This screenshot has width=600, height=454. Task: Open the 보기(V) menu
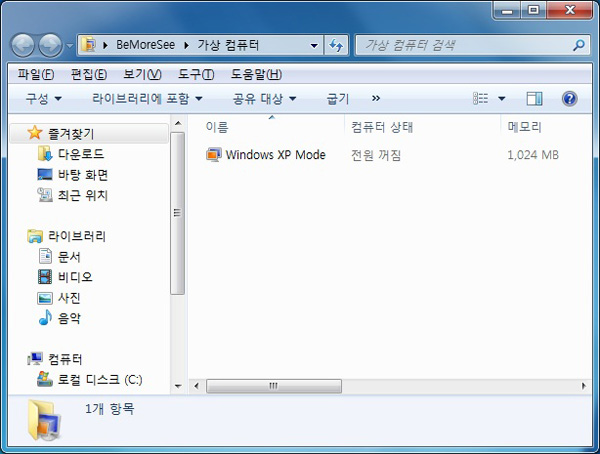(142, 74)
